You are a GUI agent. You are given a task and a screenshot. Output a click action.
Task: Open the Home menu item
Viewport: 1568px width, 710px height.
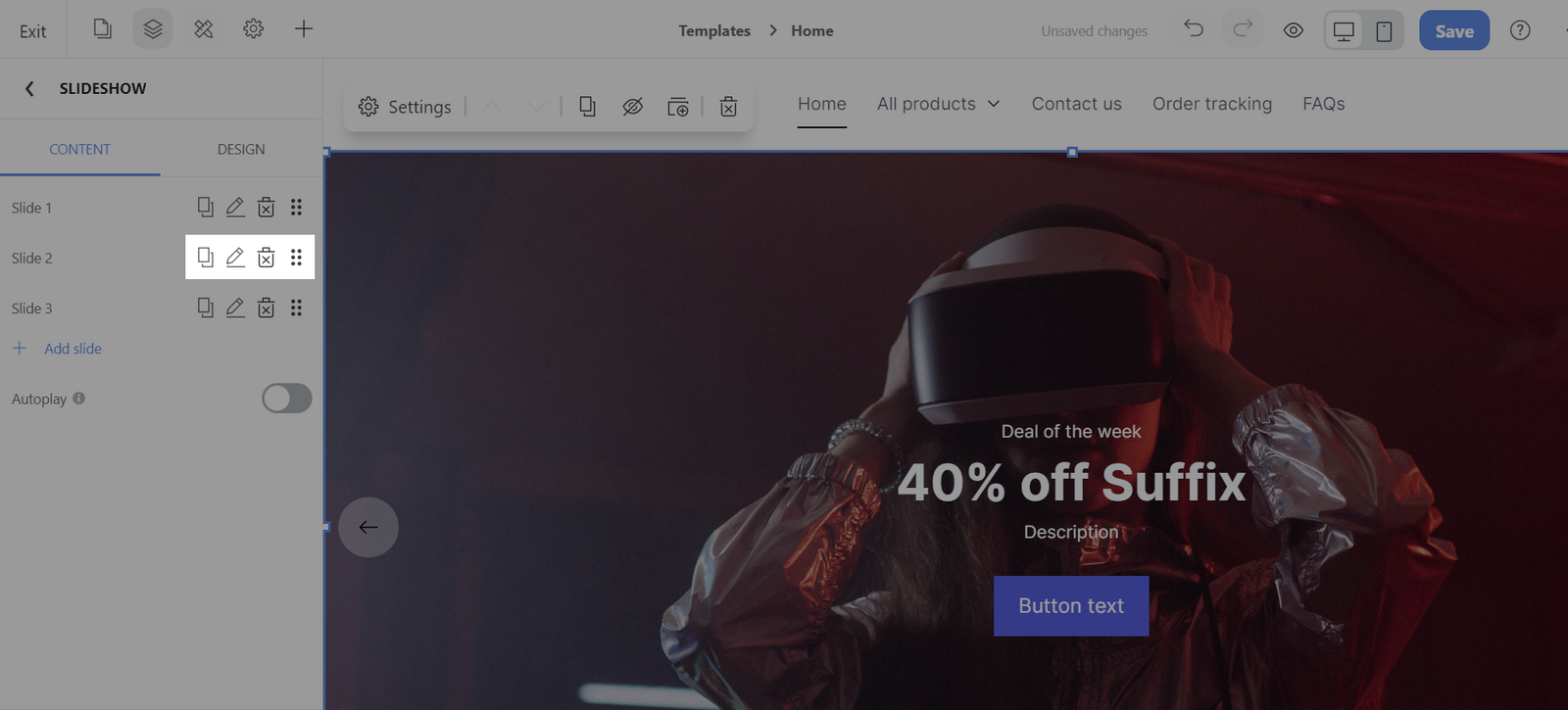click(x=821, y=104)
